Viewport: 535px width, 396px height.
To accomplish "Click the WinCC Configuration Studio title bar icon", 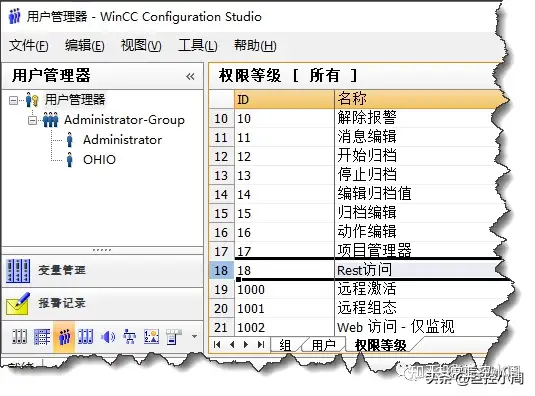I will [14, 16].
